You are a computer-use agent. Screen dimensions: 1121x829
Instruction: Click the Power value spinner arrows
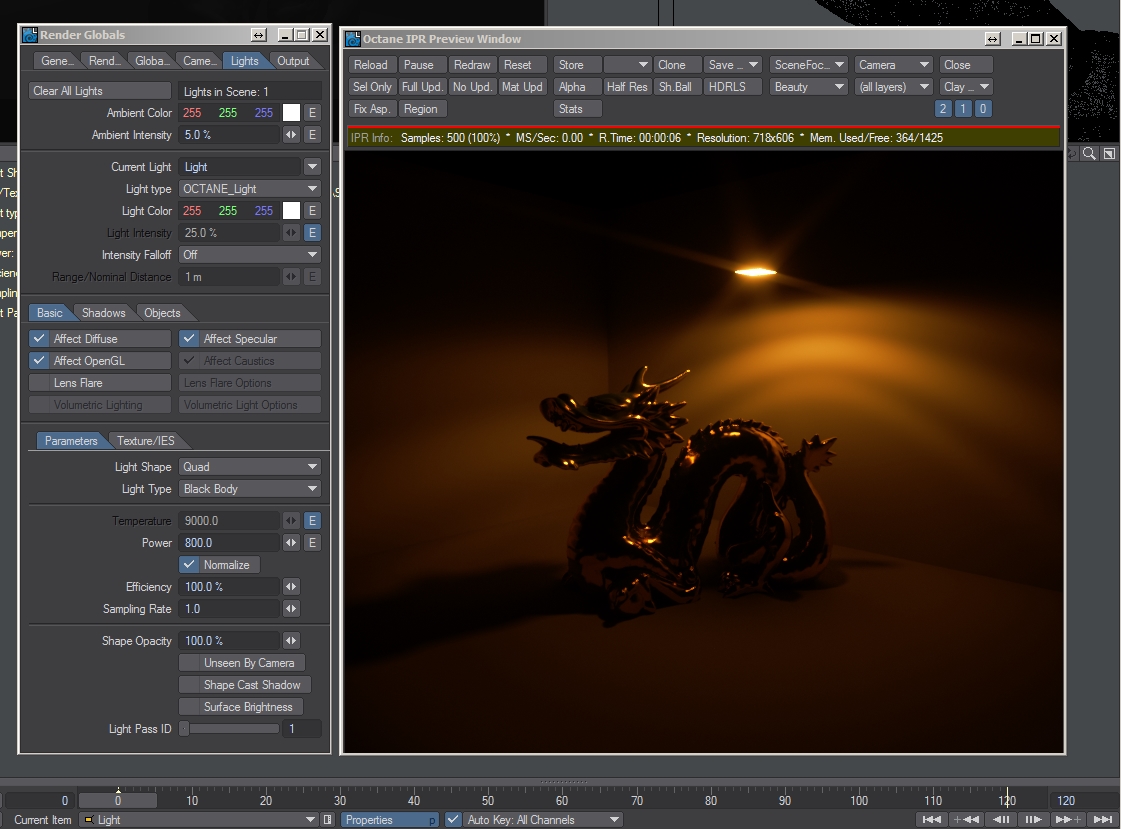[291, 543]
